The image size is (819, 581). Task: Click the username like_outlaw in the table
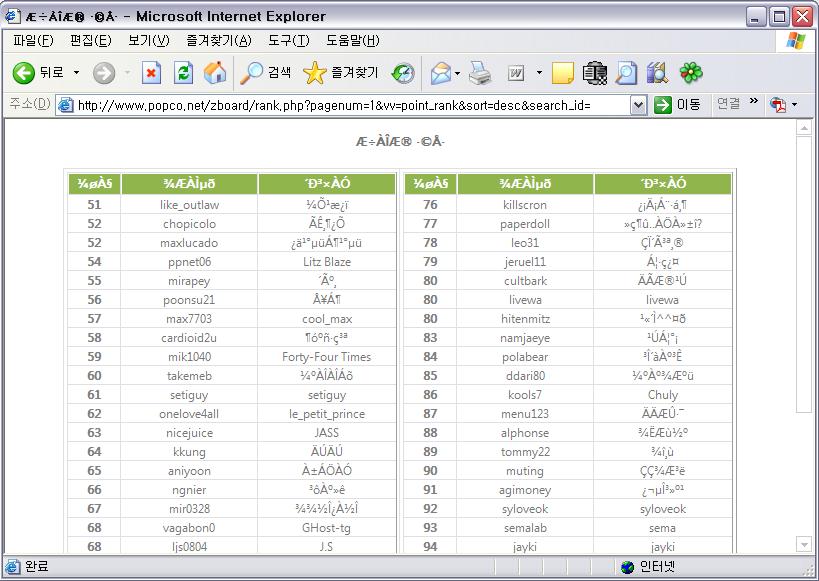pos(189,205)
